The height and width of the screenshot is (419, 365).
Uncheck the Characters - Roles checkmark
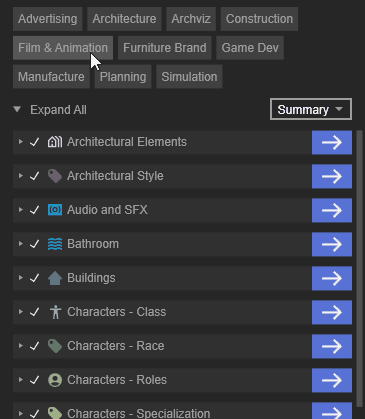click(35, 380)
